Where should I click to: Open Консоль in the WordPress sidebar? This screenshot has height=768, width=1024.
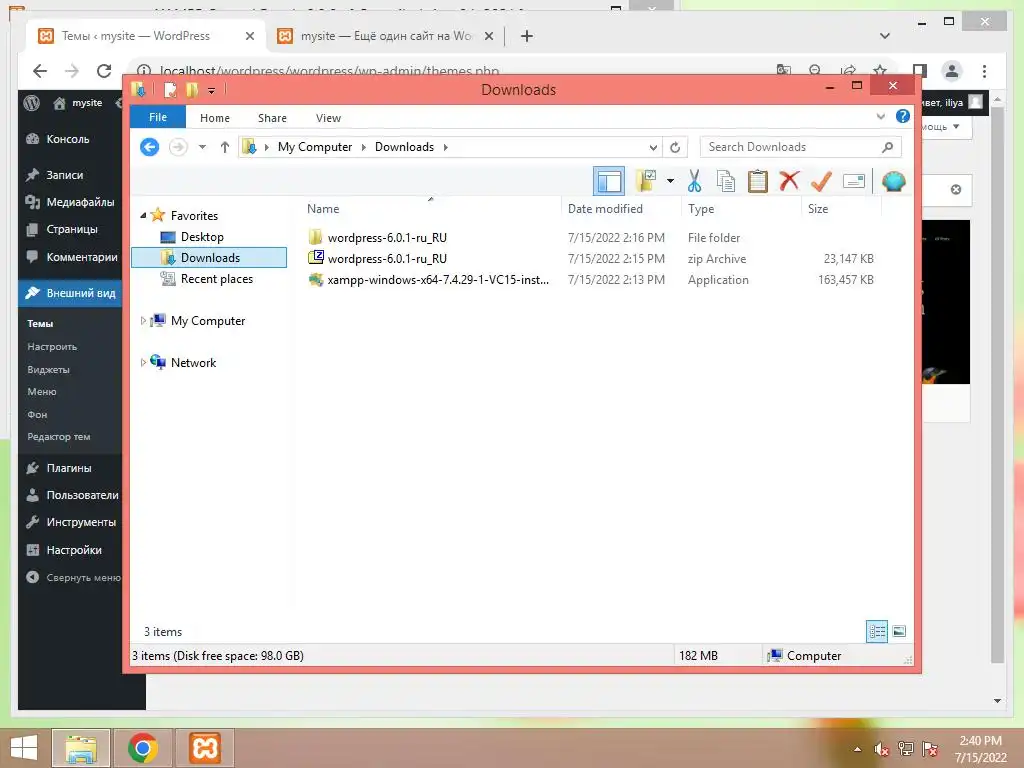pyautogui.click(x=70, y=139)
